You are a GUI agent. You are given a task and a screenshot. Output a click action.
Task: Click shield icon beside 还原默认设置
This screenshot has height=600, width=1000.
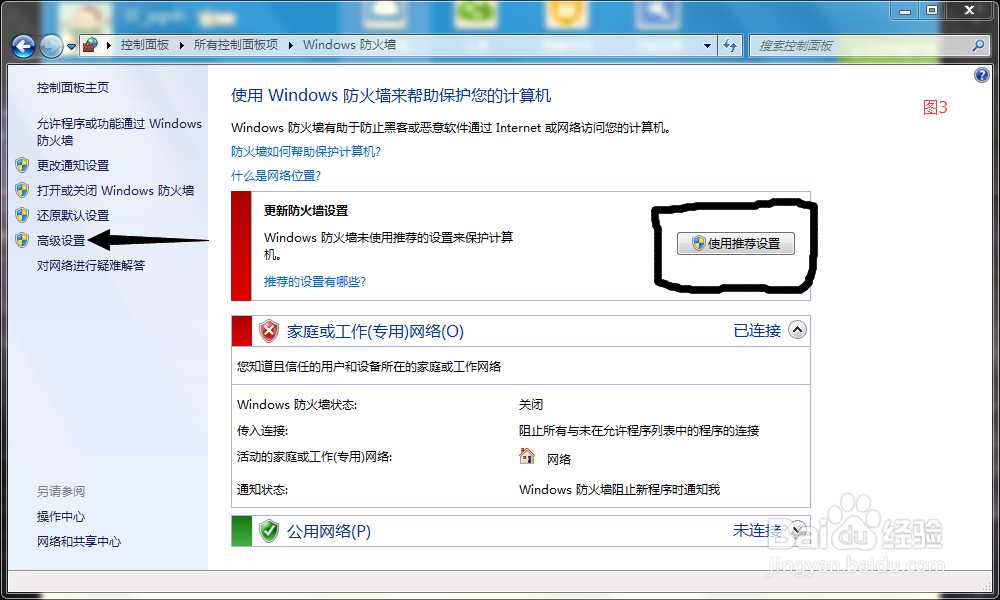[22, 215]
